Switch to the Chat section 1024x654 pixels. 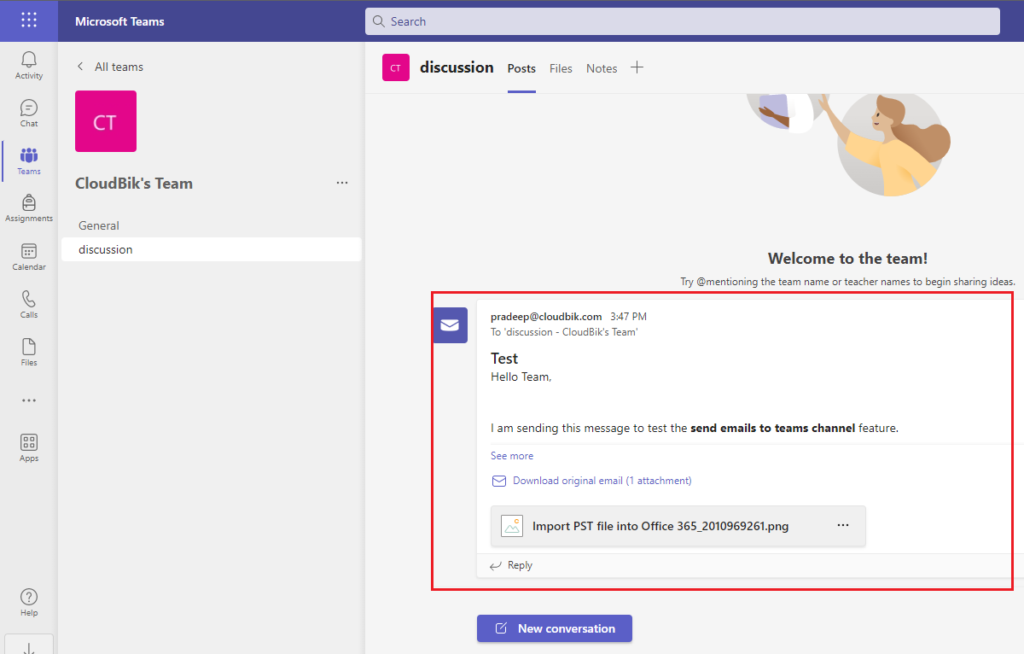(28, 112)
